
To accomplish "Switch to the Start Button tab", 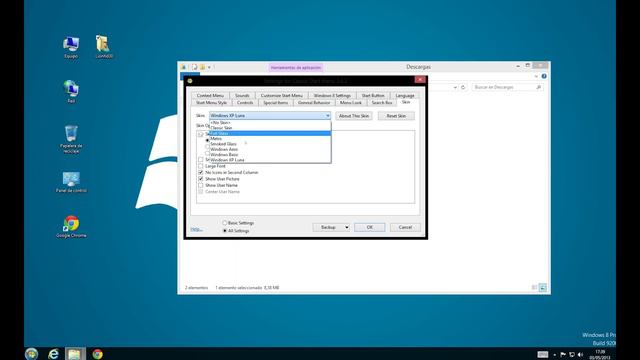I will coord(373,95).
